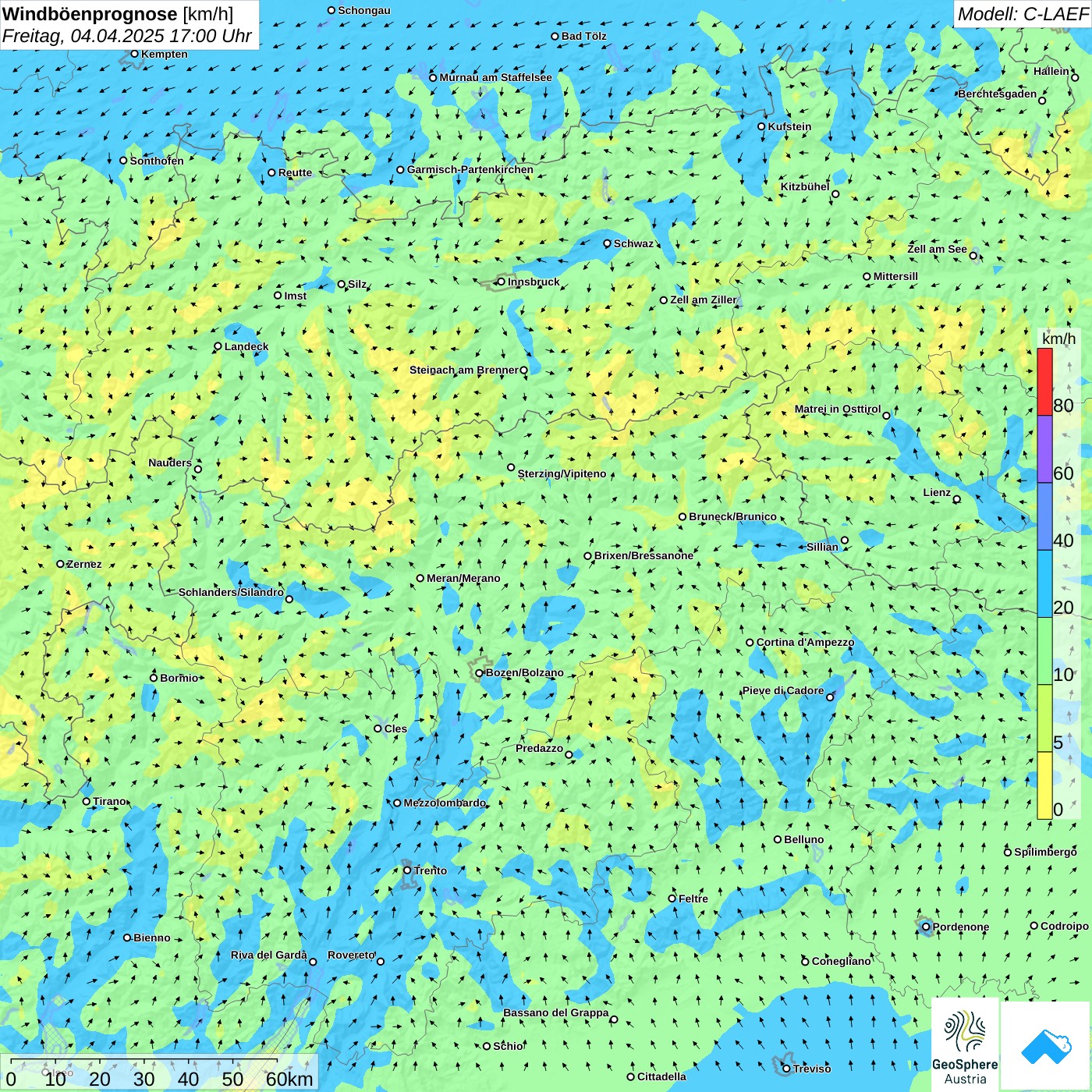This screenshot has width=1092, height=1092.
Task: Click the Sterzing/Vipiteno label
Action: pyautogui.click(x=562, y=473)
